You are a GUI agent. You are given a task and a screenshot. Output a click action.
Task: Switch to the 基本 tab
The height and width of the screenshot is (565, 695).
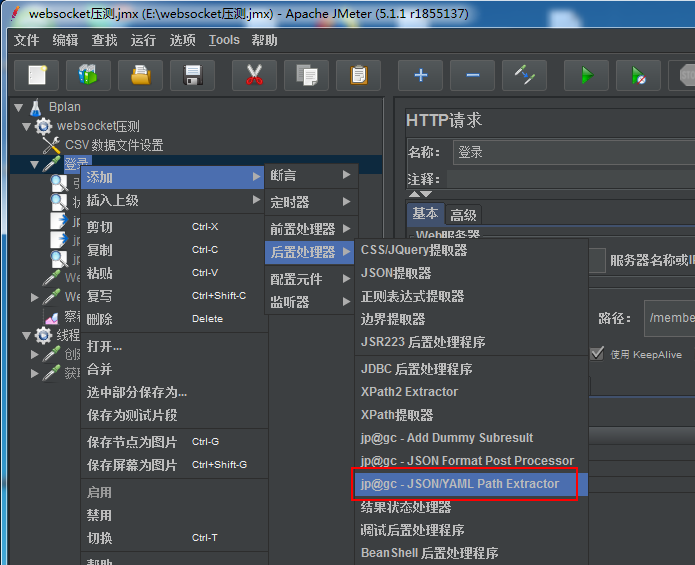pyautogui.click(x=425, y=214)
